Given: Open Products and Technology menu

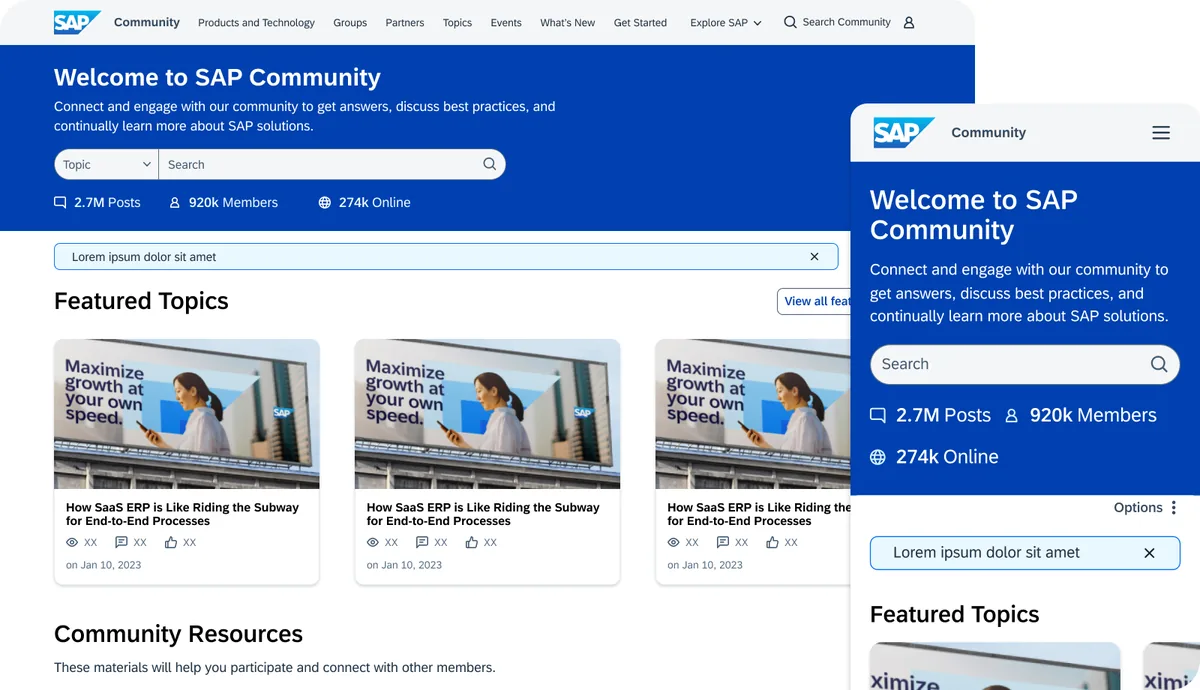Looking at the screenshot, I should coord(256,22).
